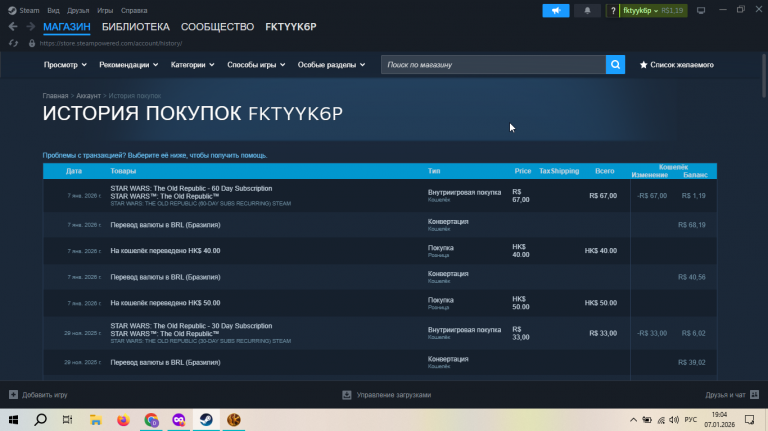Open File Explorer from taskbar
Viewport: 768px width, 431px height.
(x=96, y=420)
